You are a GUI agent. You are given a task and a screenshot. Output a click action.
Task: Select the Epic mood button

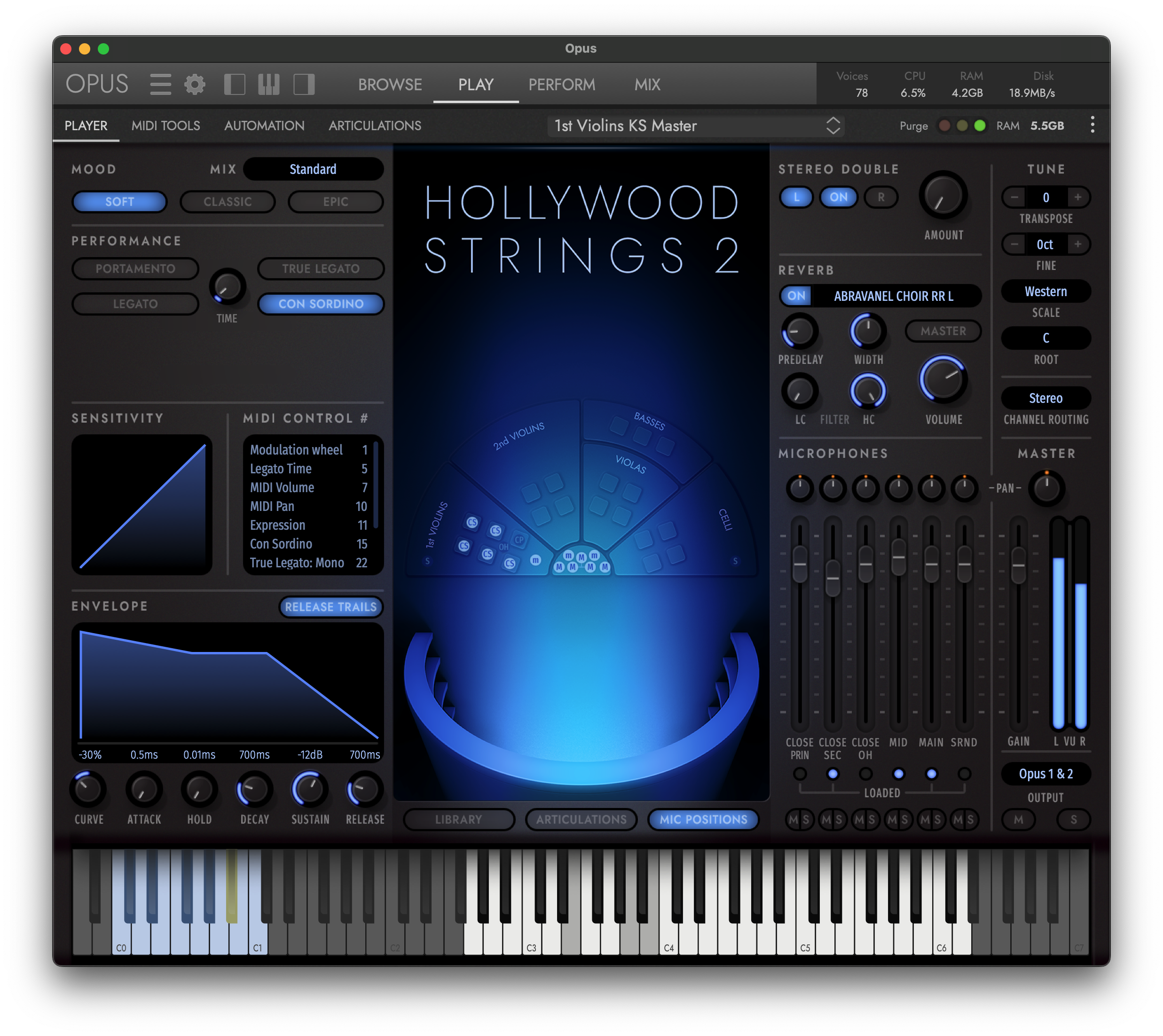(336, 202)
